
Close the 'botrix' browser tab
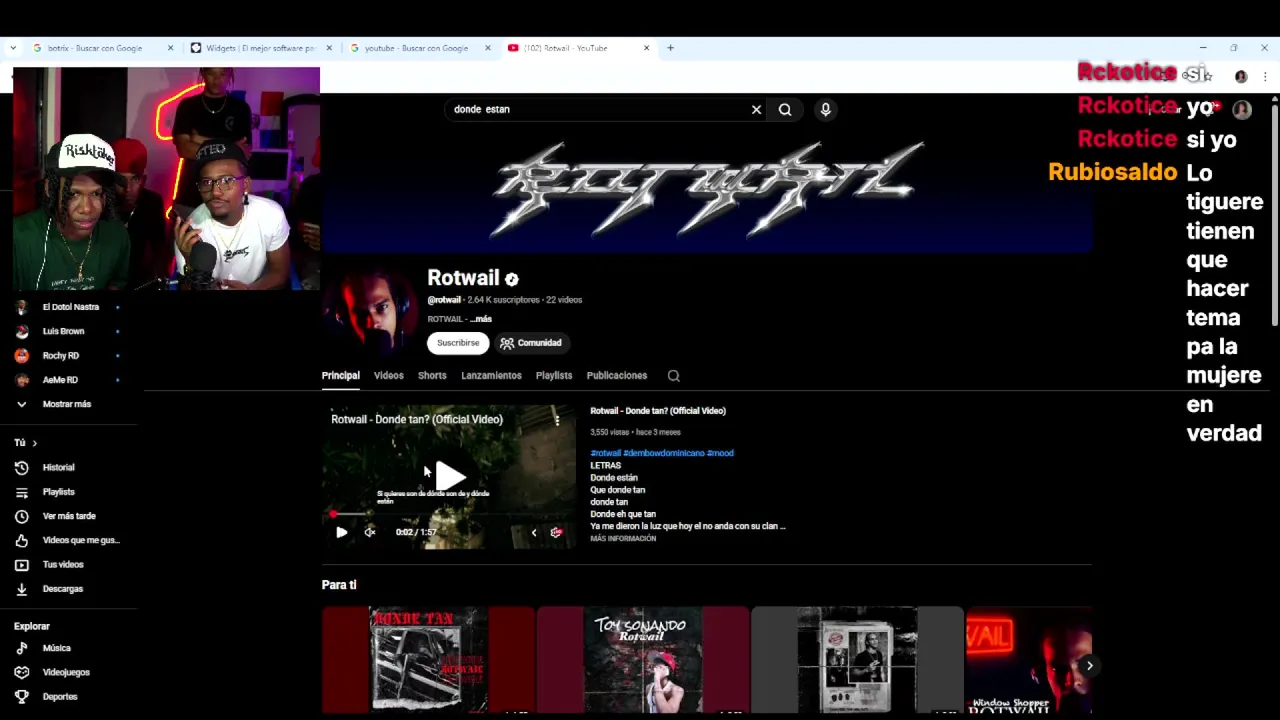click(170, 48)
